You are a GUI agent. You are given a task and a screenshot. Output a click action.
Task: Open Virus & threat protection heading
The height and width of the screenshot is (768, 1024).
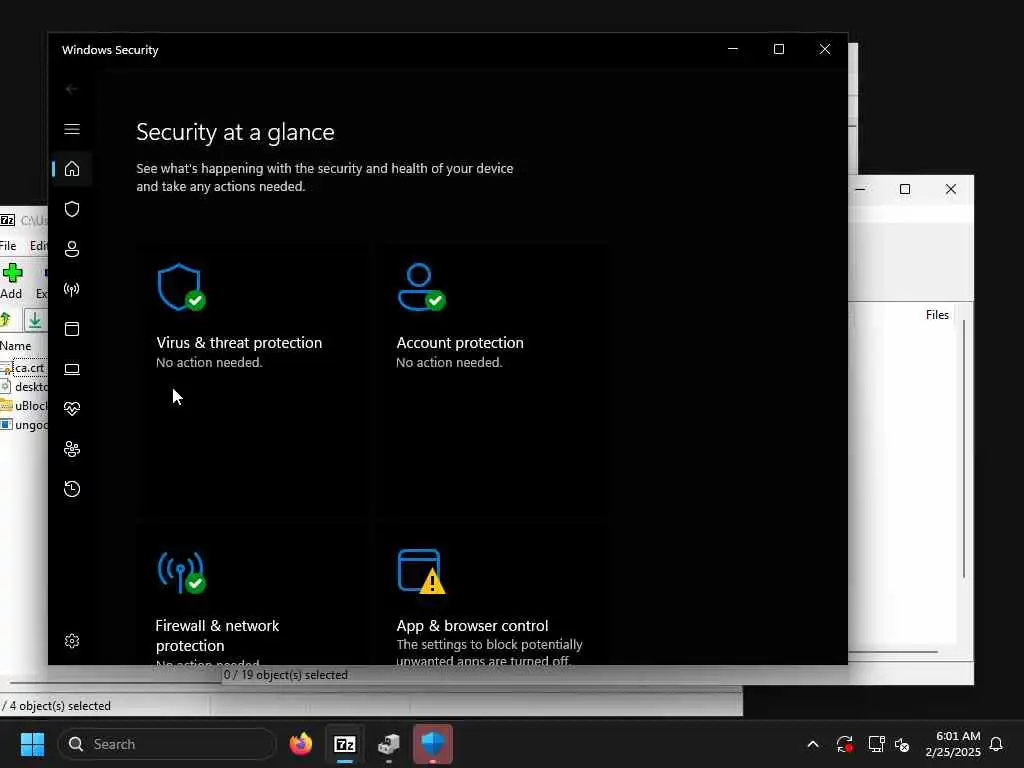(239, 343)
